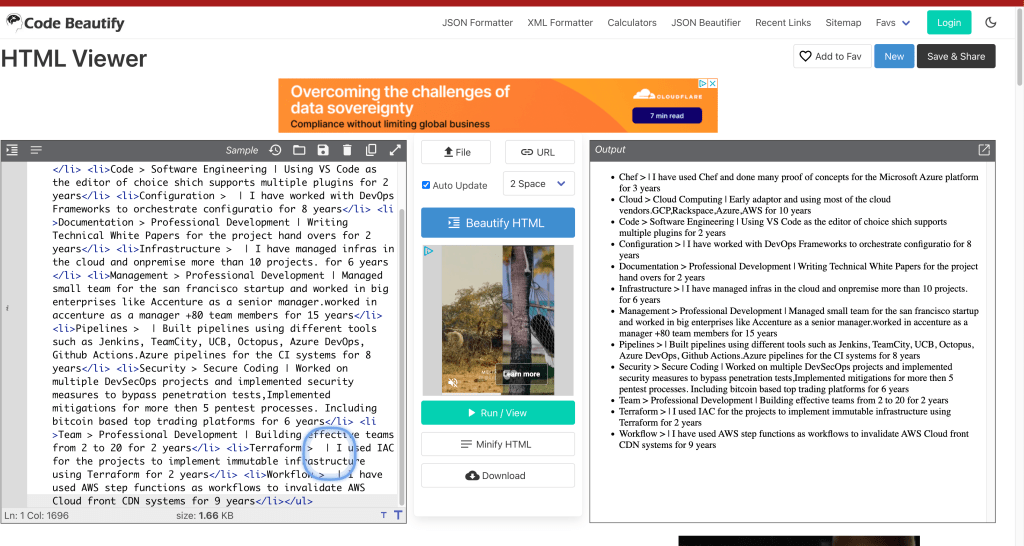Click the ad marker icon above video ad
The height and width of the screenshot is (546, 1024).
pyautogui.click(x=428, y=251)
